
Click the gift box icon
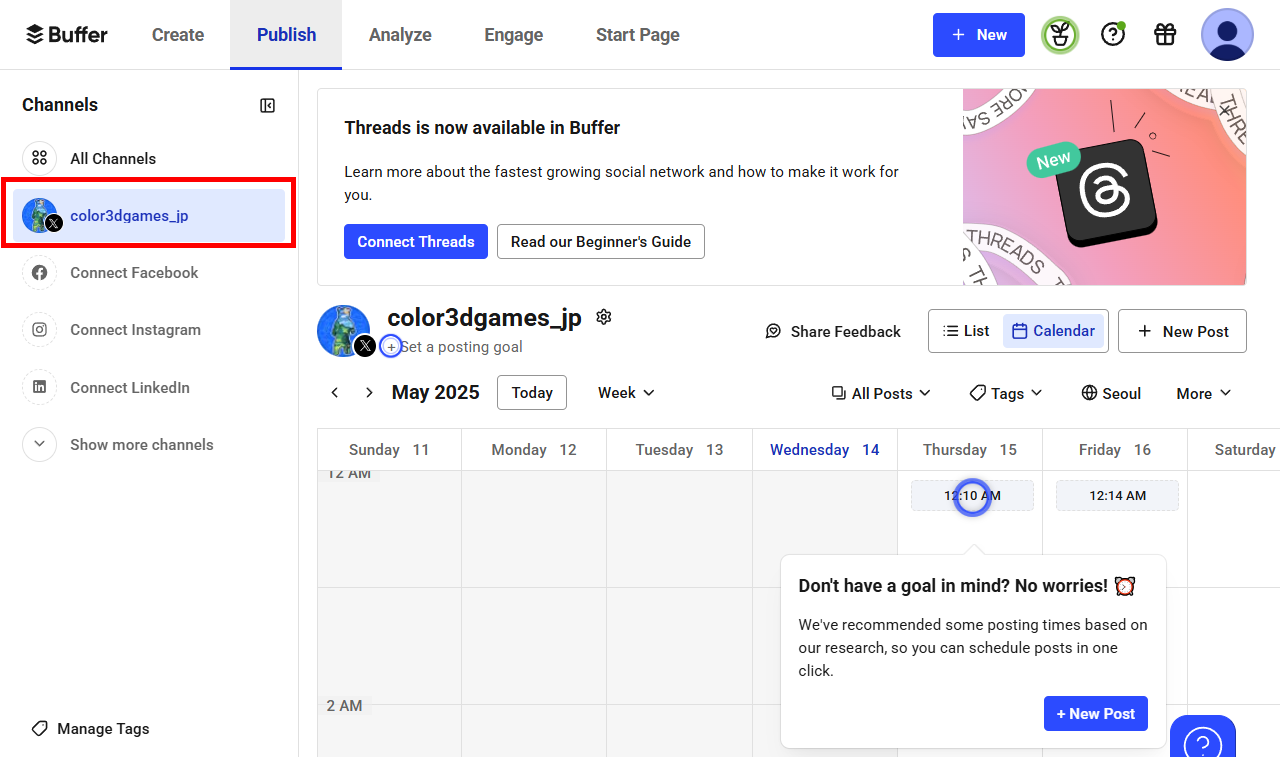[1165, 35]
